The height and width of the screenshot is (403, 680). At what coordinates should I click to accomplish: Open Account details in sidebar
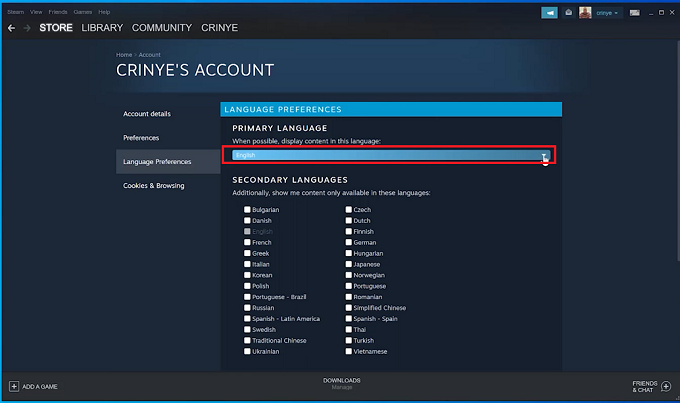(x=147, y=114)
